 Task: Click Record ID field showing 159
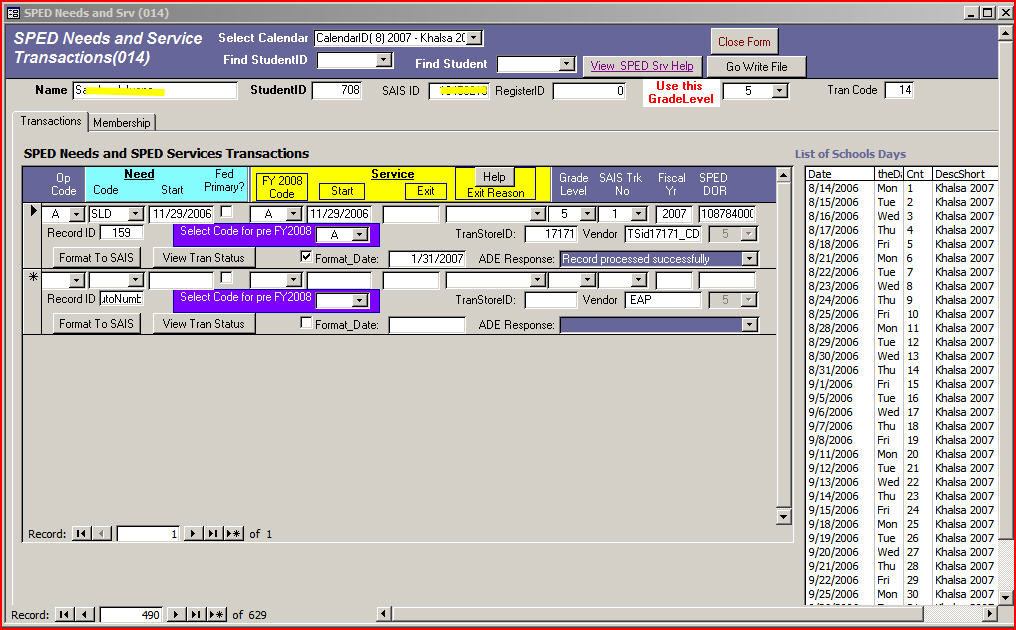coord(121,233)
